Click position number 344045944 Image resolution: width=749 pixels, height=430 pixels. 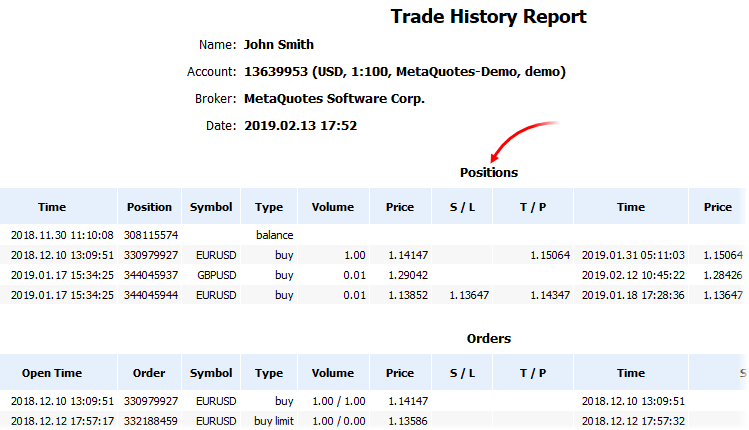[x=150, y=295]
